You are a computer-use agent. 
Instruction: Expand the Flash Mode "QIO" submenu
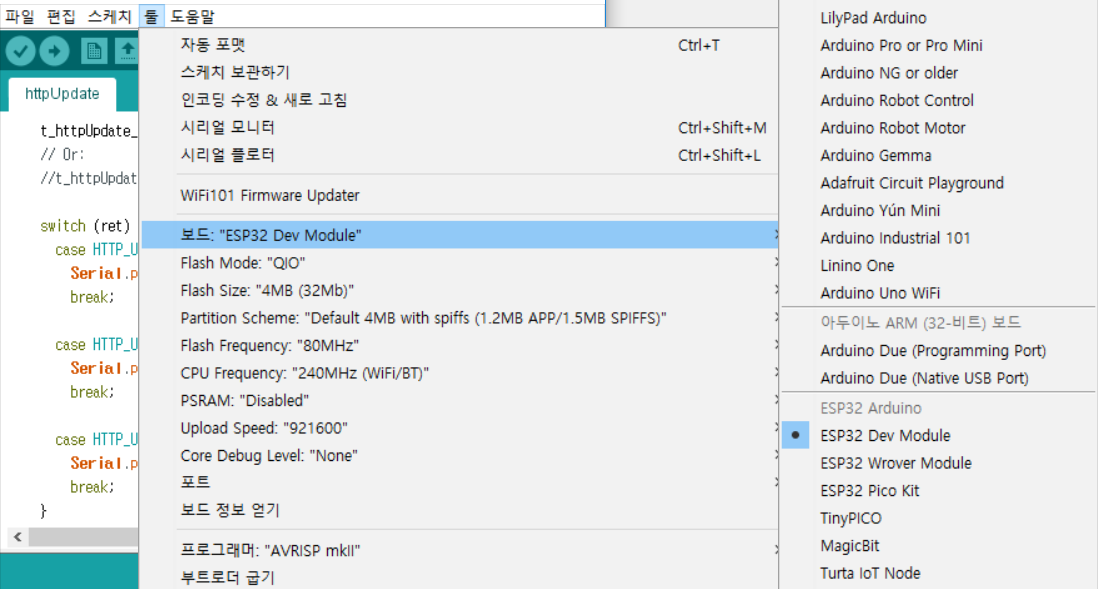click(459, 263)
